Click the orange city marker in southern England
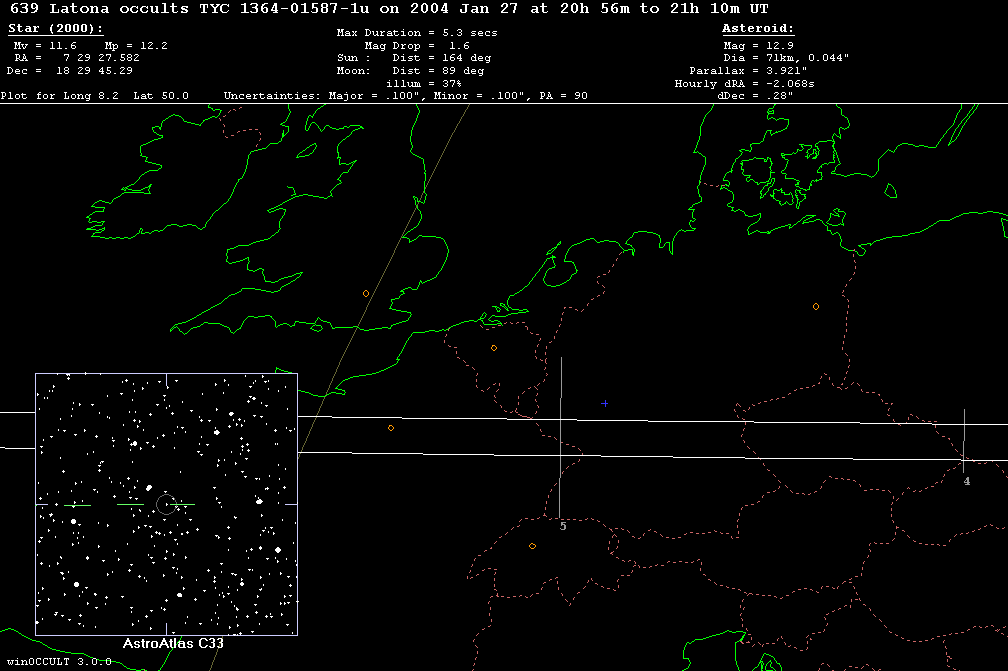The image size is (1008, 671). click(366, 293)
